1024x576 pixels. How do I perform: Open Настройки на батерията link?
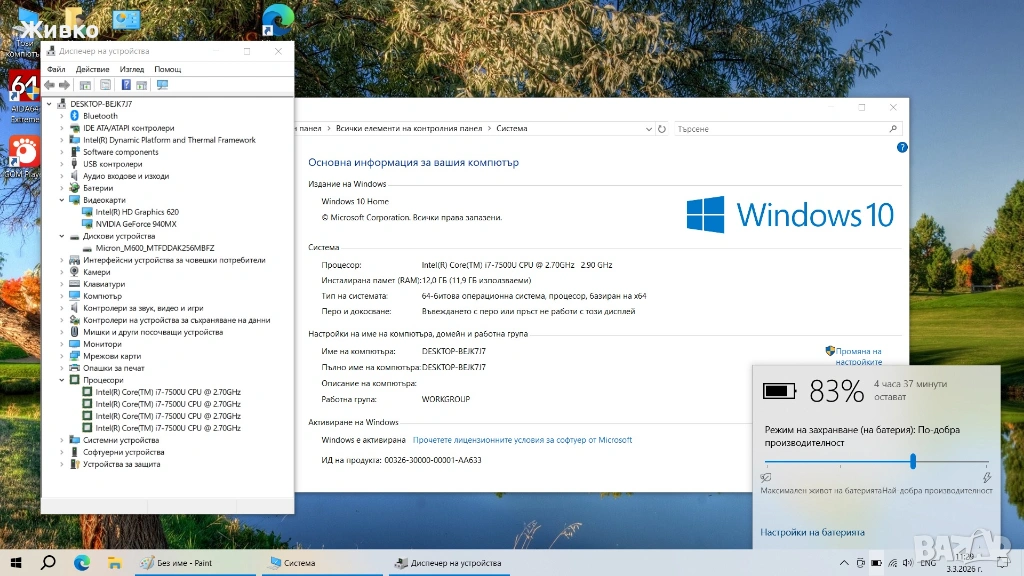pyautogui.click(x=812, y=532)
